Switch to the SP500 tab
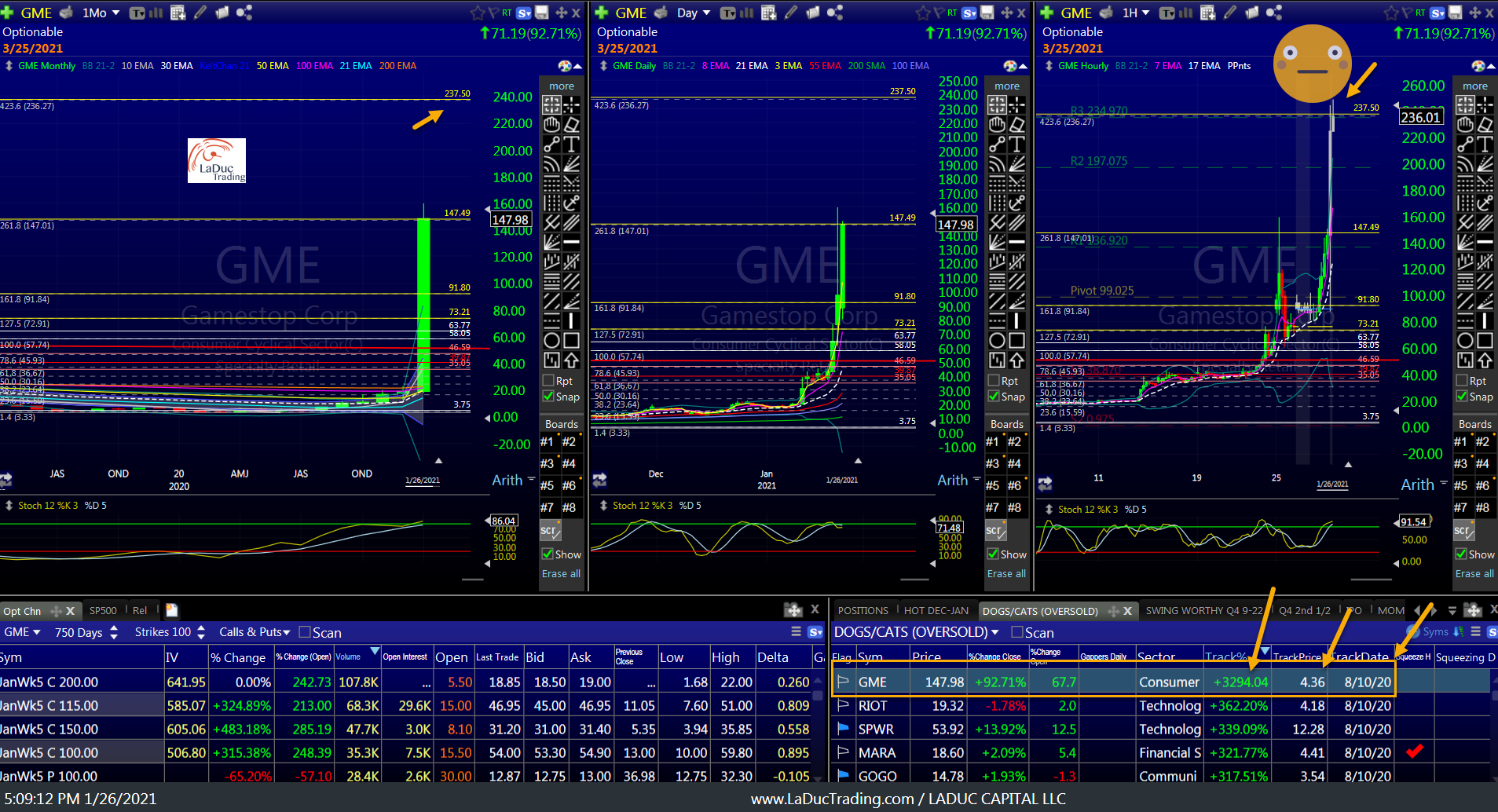This screenshot has height=812, width=1498. 103,610
